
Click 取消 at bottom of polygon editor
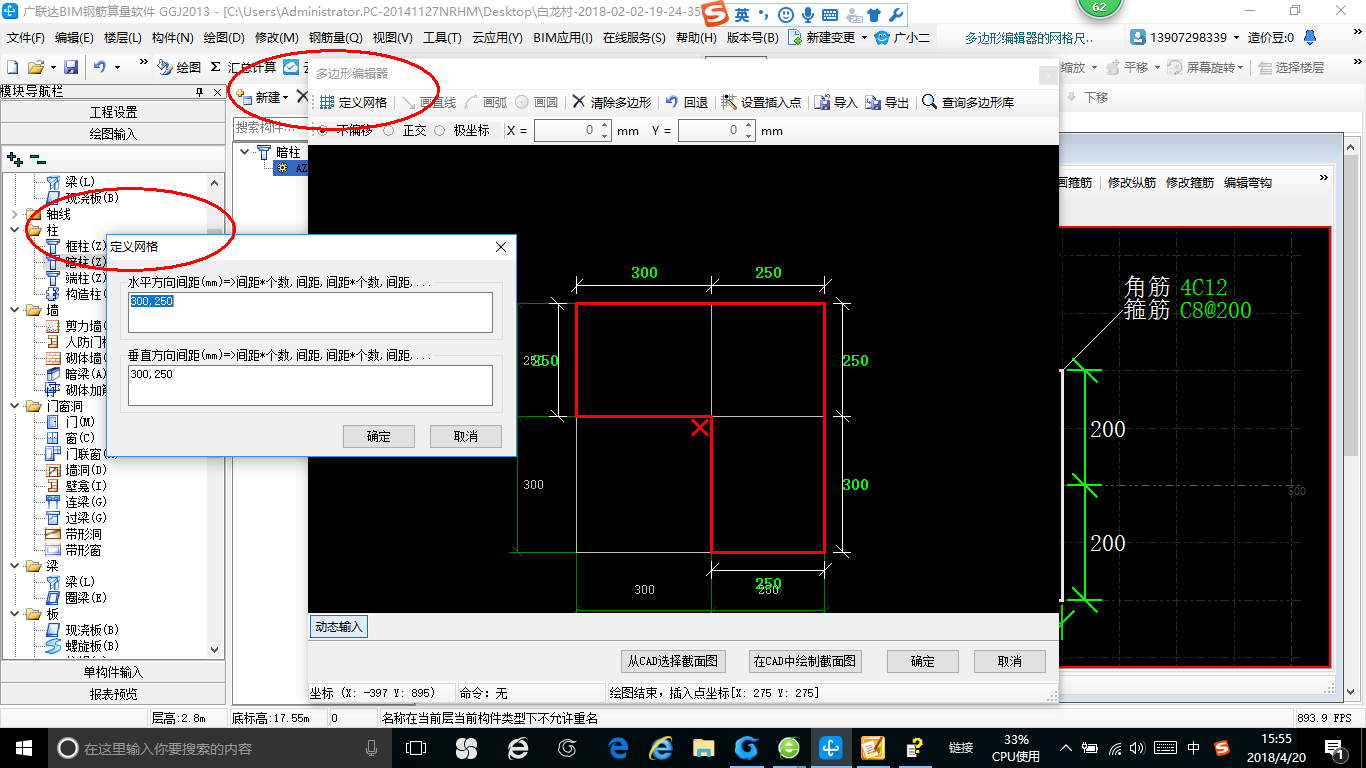[x=1010, y=661]
